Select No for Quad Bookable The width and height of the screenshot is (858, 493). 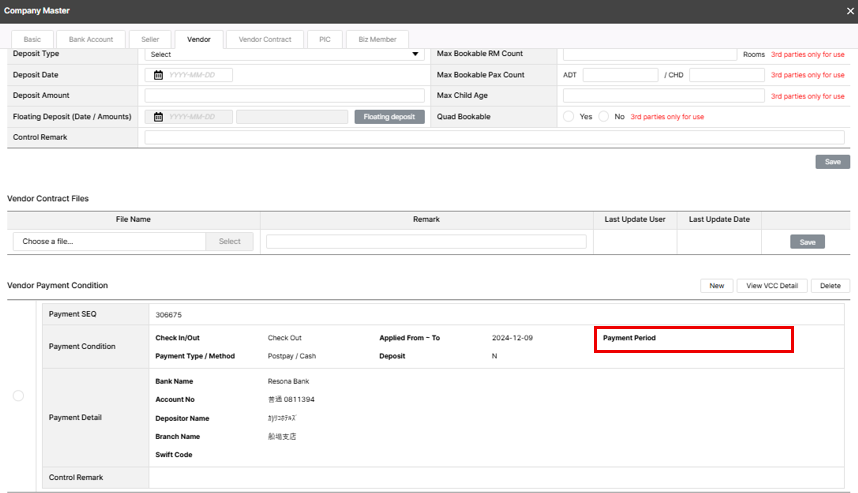(603, 117)
